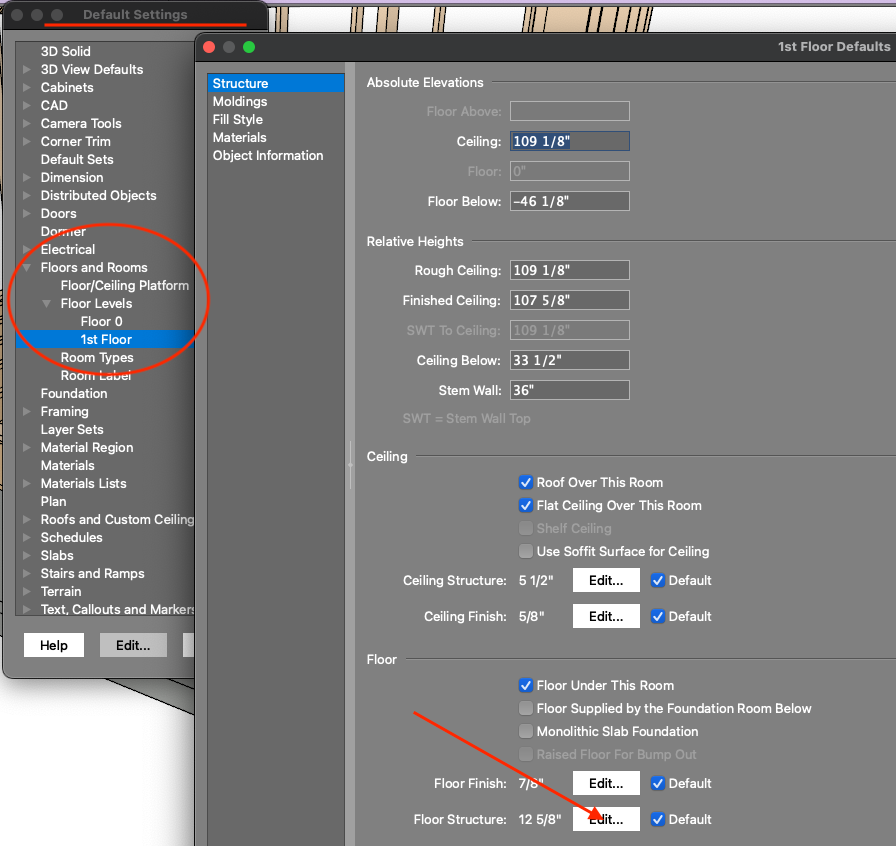Enable Use Soffit Surface for Ceiling
This screenshot has height=846, width=896.
point(526,551)
